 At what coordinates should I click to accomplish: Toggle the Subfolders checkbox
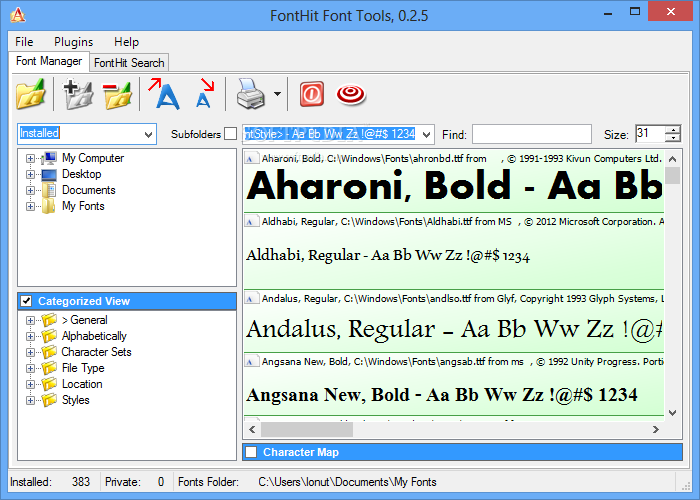230,133
